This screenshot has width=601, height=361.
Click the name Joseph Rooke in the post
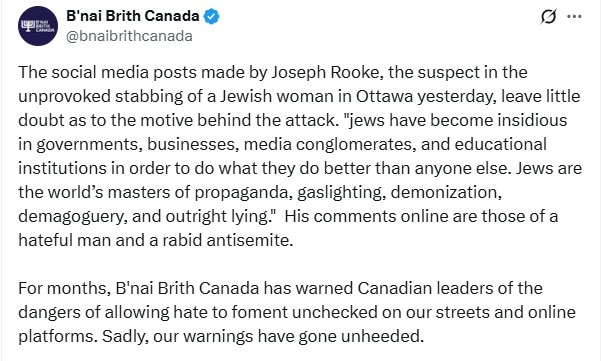(x=325, y=72)
